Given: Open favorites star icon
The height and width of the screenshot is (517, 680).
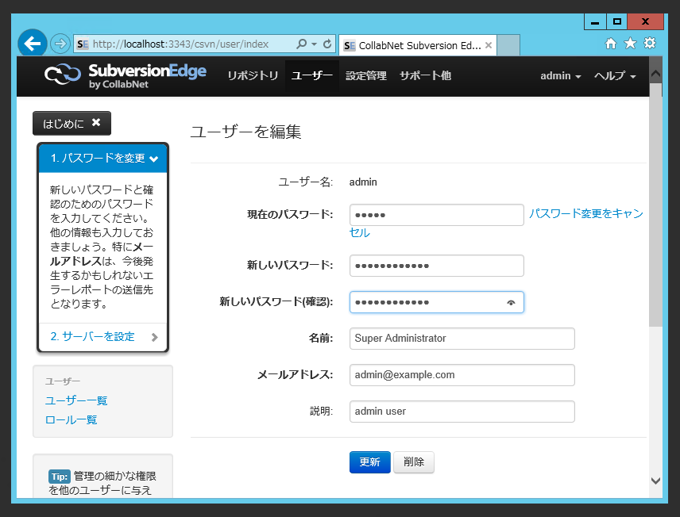Looking at the screenshot, I should 630,43.
